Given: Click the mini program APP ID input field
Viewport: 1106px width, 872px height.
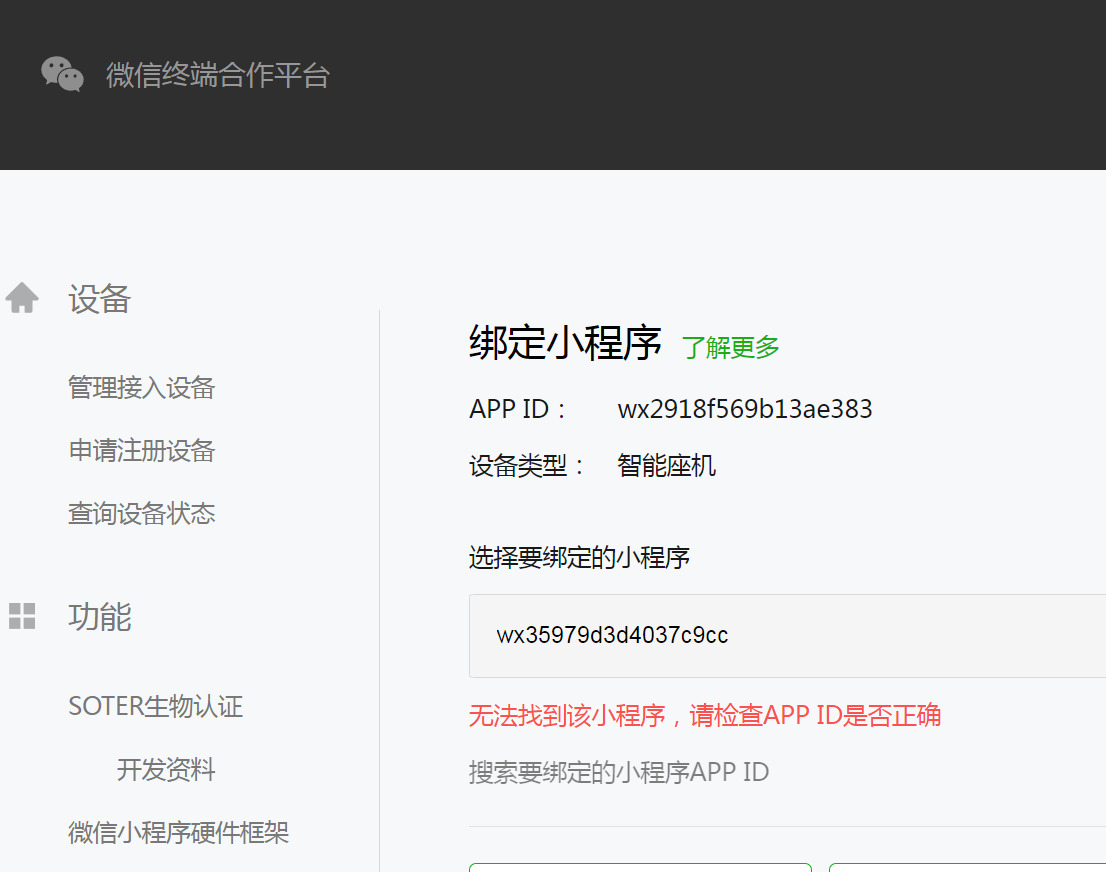Looking at the screenshot, I should [x=787, y=636].
